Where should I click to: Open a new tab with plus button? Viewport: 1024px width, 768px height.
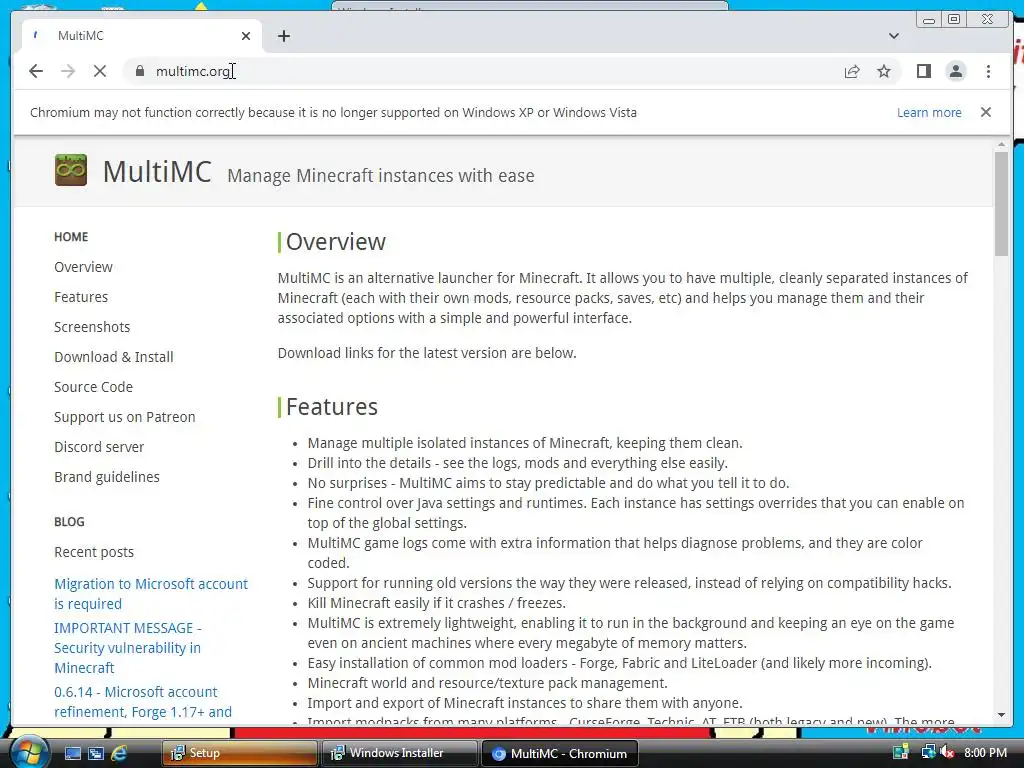click(x=283, y=36)
